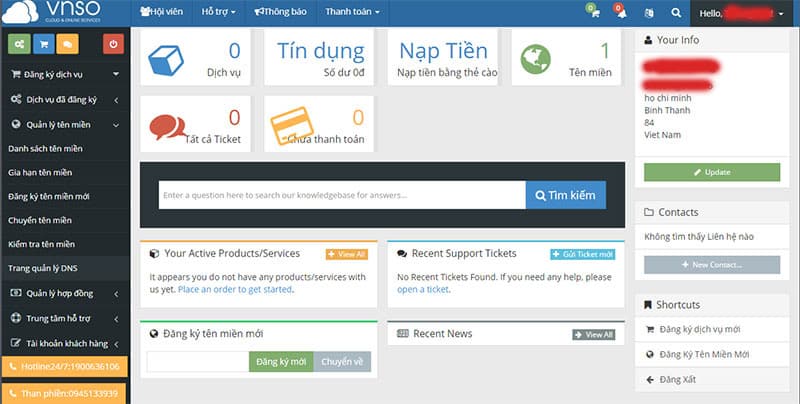Image resolution: width=800 pixels, height=404 pixels.
Task: Open the Thanh toán dropdown menu
Action: pyautogui.click(x=353, y=12)
